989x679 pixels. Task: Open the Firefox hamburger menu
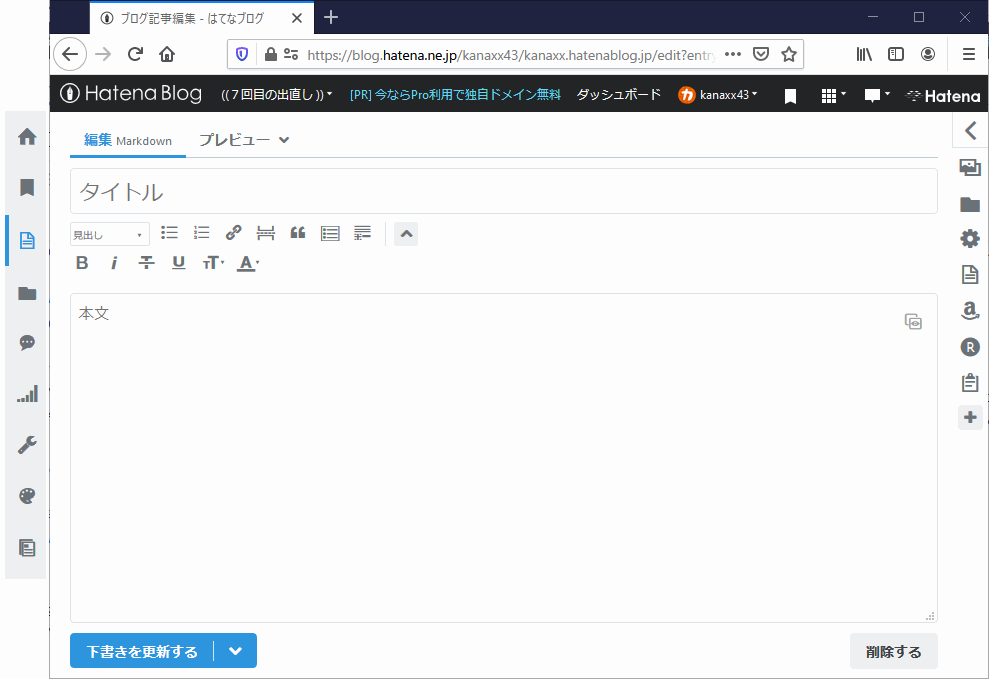click(968, 54)
